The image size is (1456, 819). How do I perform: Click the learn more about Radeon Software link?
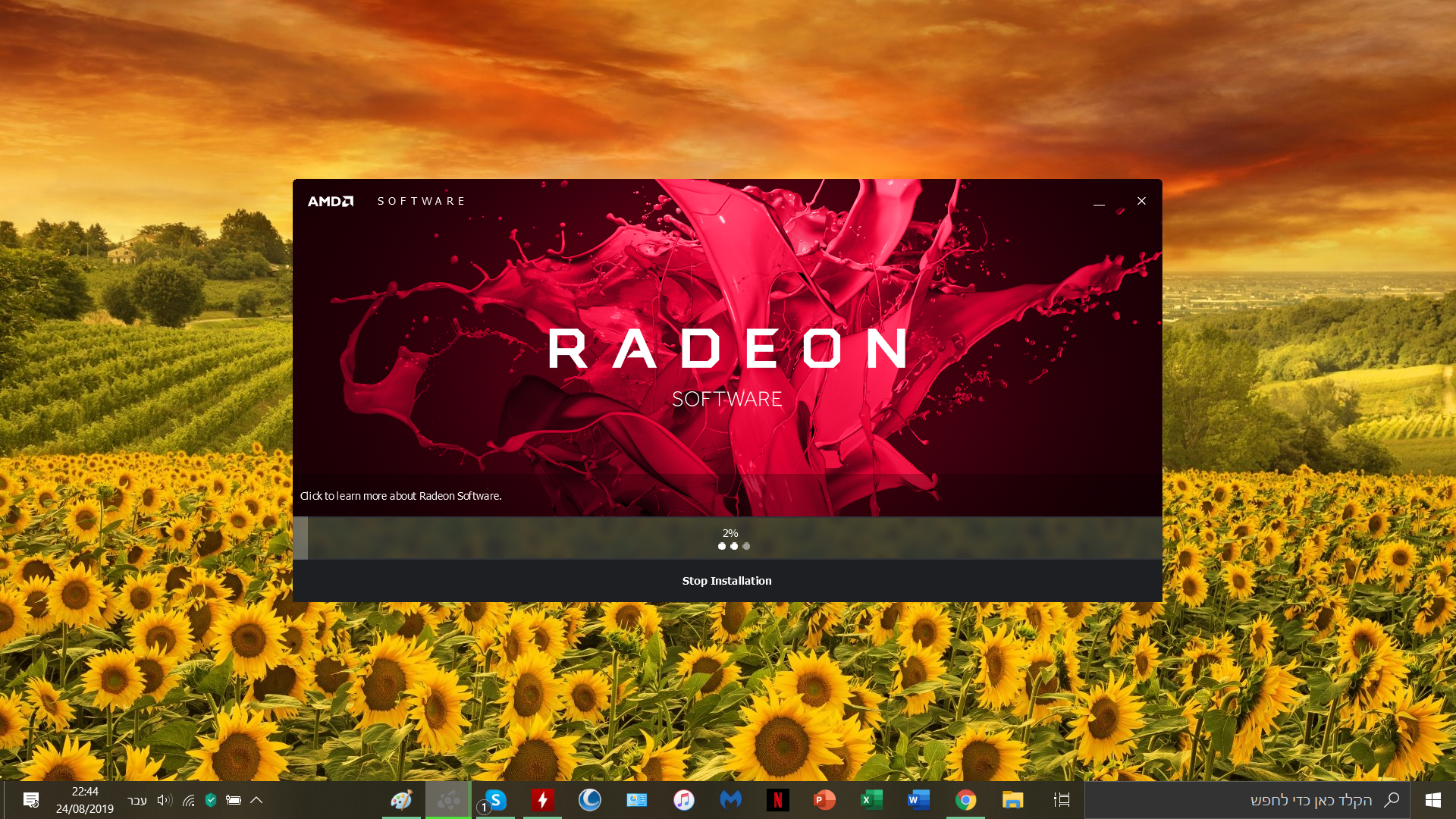coord(400,496)
